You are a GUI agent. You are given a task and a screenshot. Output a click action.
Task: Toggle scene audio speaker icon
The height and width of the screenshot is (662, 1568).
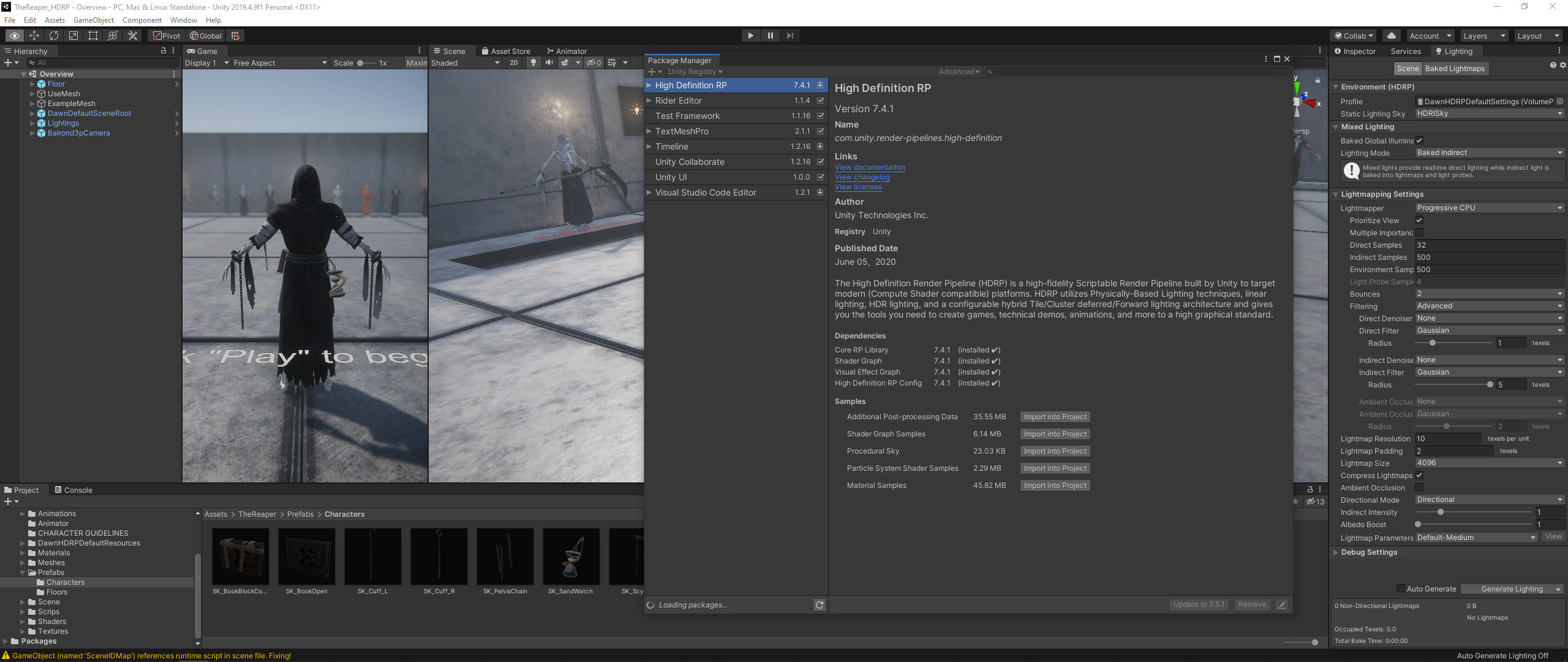pos(549,63)
